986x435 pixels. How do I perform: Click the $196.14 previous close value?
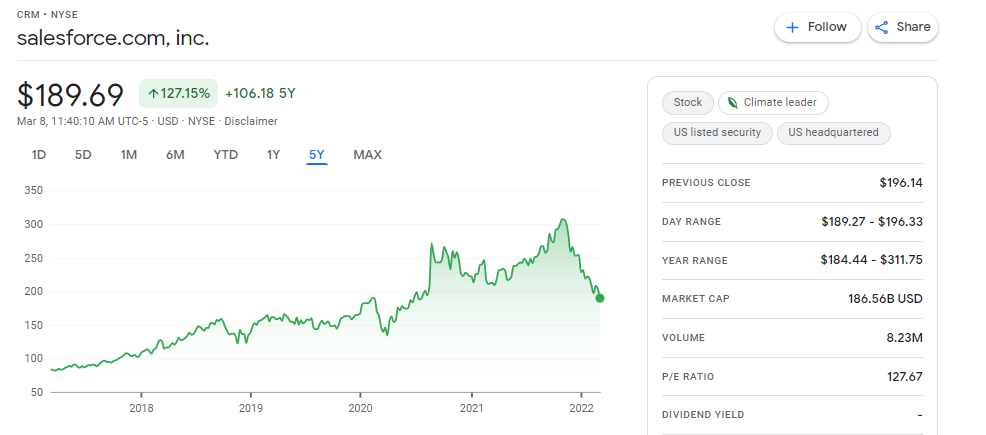tap(901, 183)
